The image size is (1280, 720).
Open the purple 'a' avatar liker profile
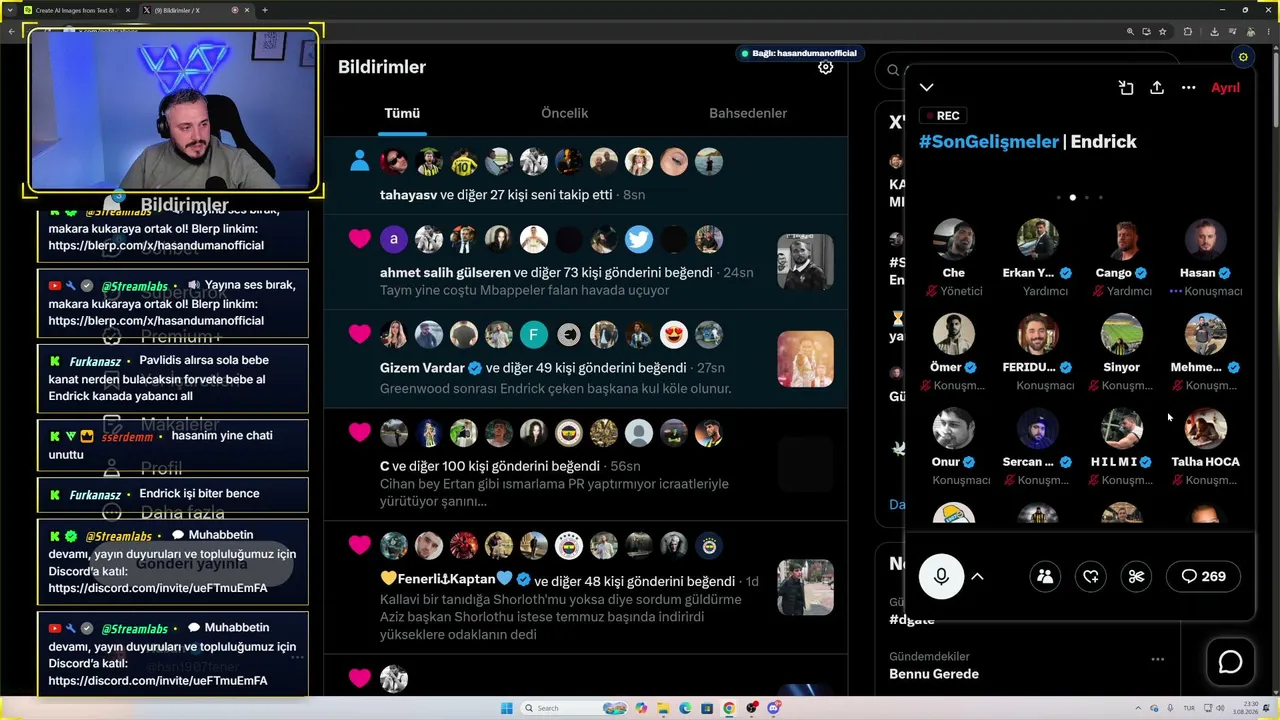click(x=394, y=239)
